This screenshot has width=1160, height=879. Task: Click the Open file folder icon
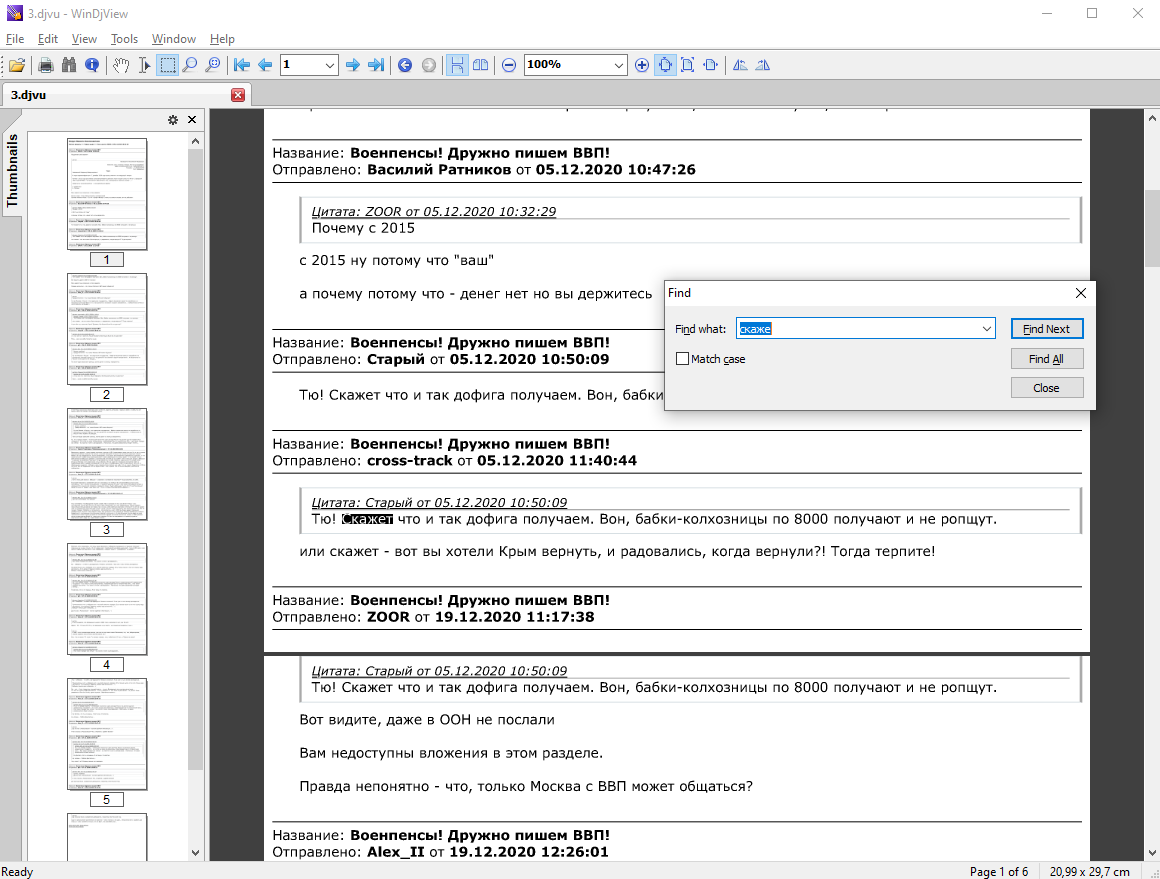point(17,65)
